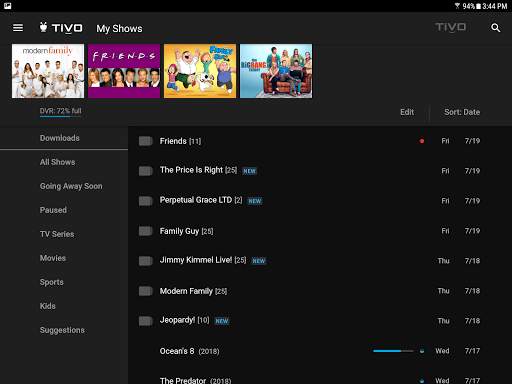Click the Ocean's 8 playback progress bar
This screenshot has width=512, height=384.
(393, 351)
